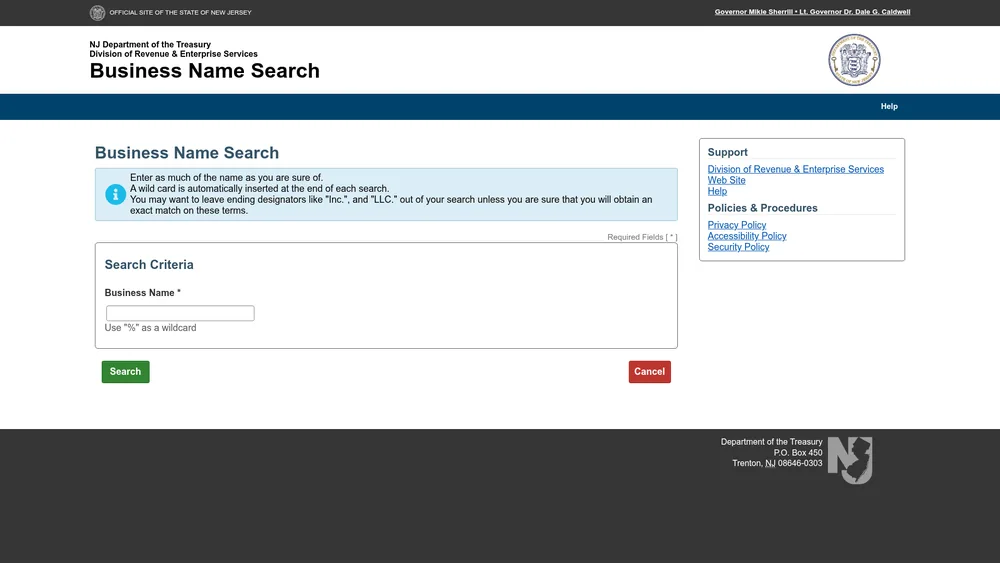The width and height of the screenshot is (1000, 563).
Task: Click the 'Search Criteria' heading
Action: pyautogui.click(x=149, y=265)
